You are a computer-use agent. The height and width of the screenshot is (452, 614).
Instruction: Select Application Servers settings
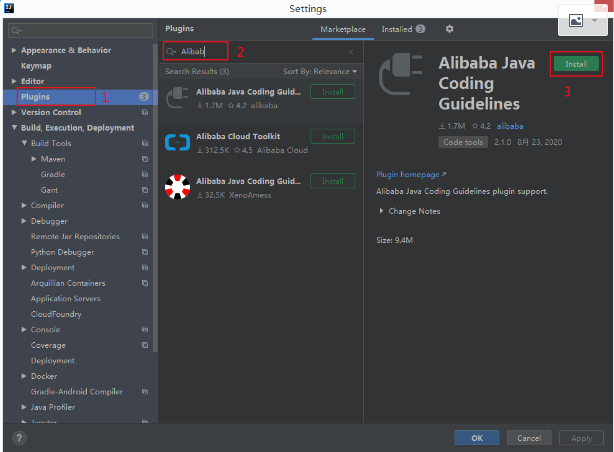tap(66, 298)
